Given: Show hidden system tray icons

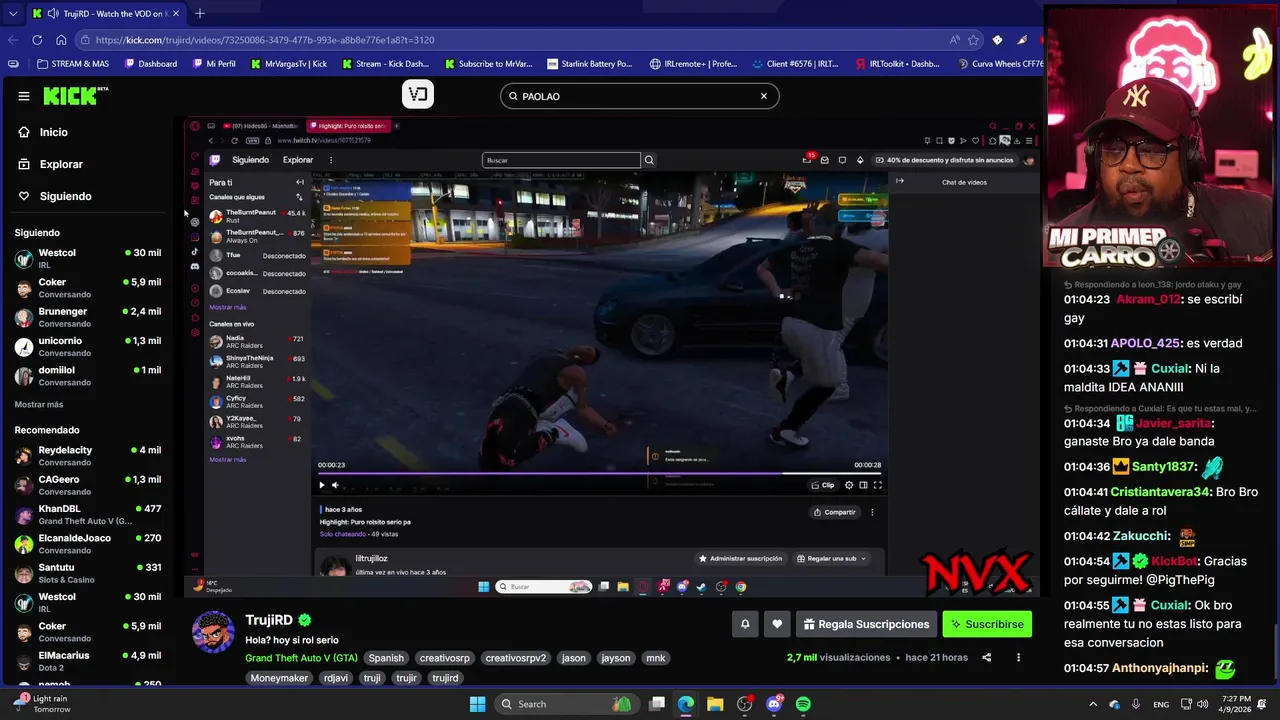Looking at the screenshot, I should click(1092, 704).
